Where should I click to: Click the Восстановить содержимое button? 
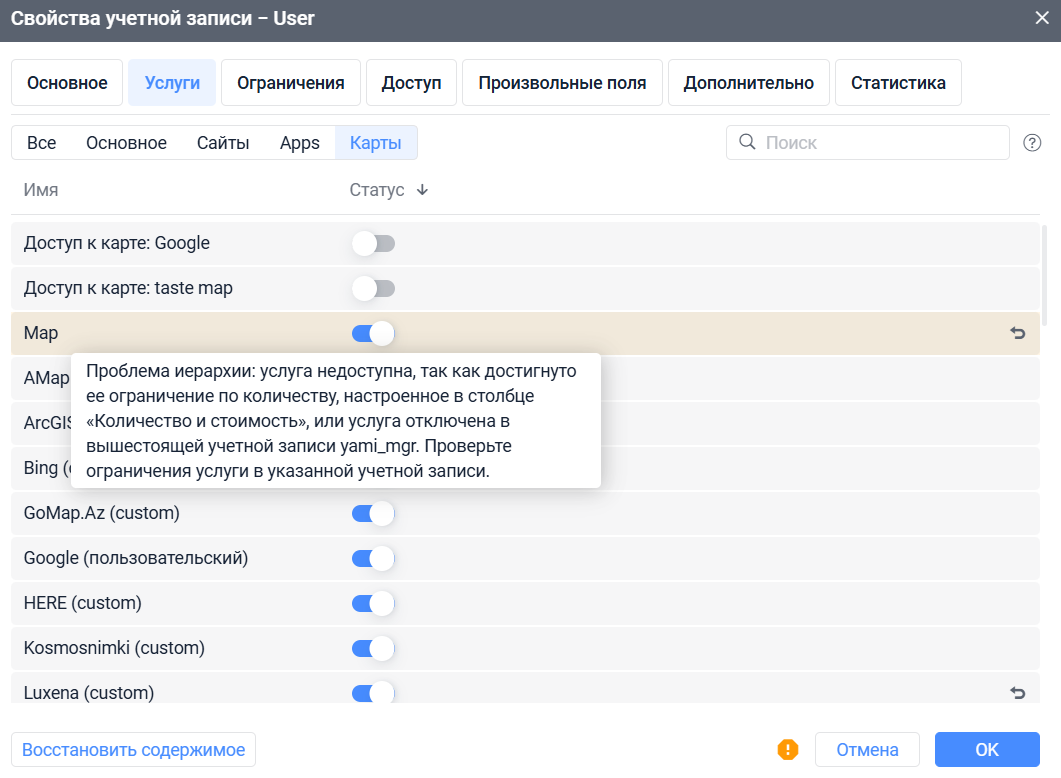pos(133,750)
